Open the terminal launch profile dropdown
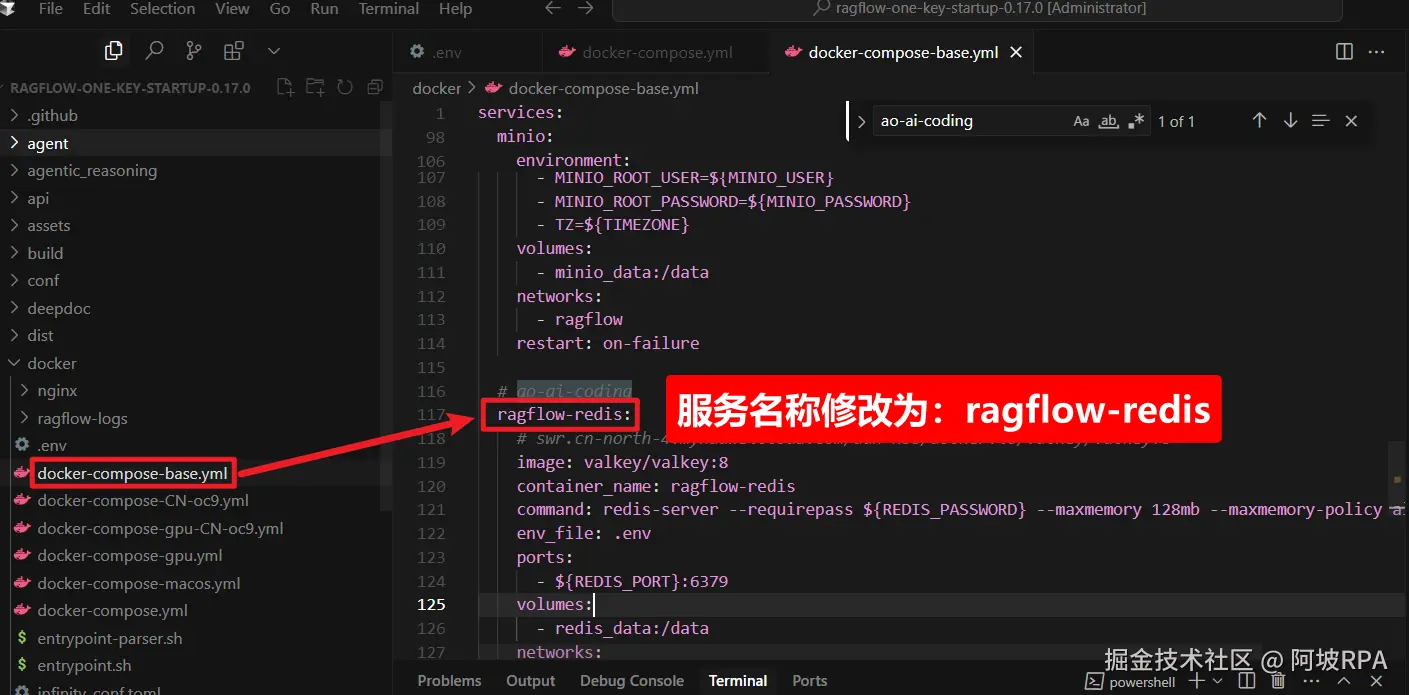Image resolution: width=1409 pixels, height=695 pixels. coord(1217,681)
